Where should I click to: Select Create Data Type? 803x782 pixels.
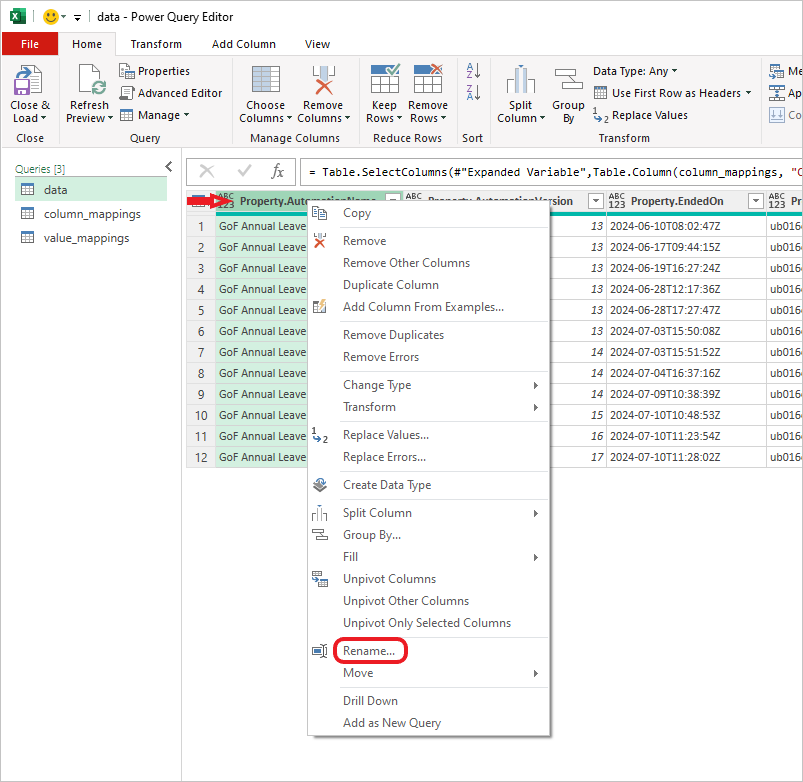429,485
